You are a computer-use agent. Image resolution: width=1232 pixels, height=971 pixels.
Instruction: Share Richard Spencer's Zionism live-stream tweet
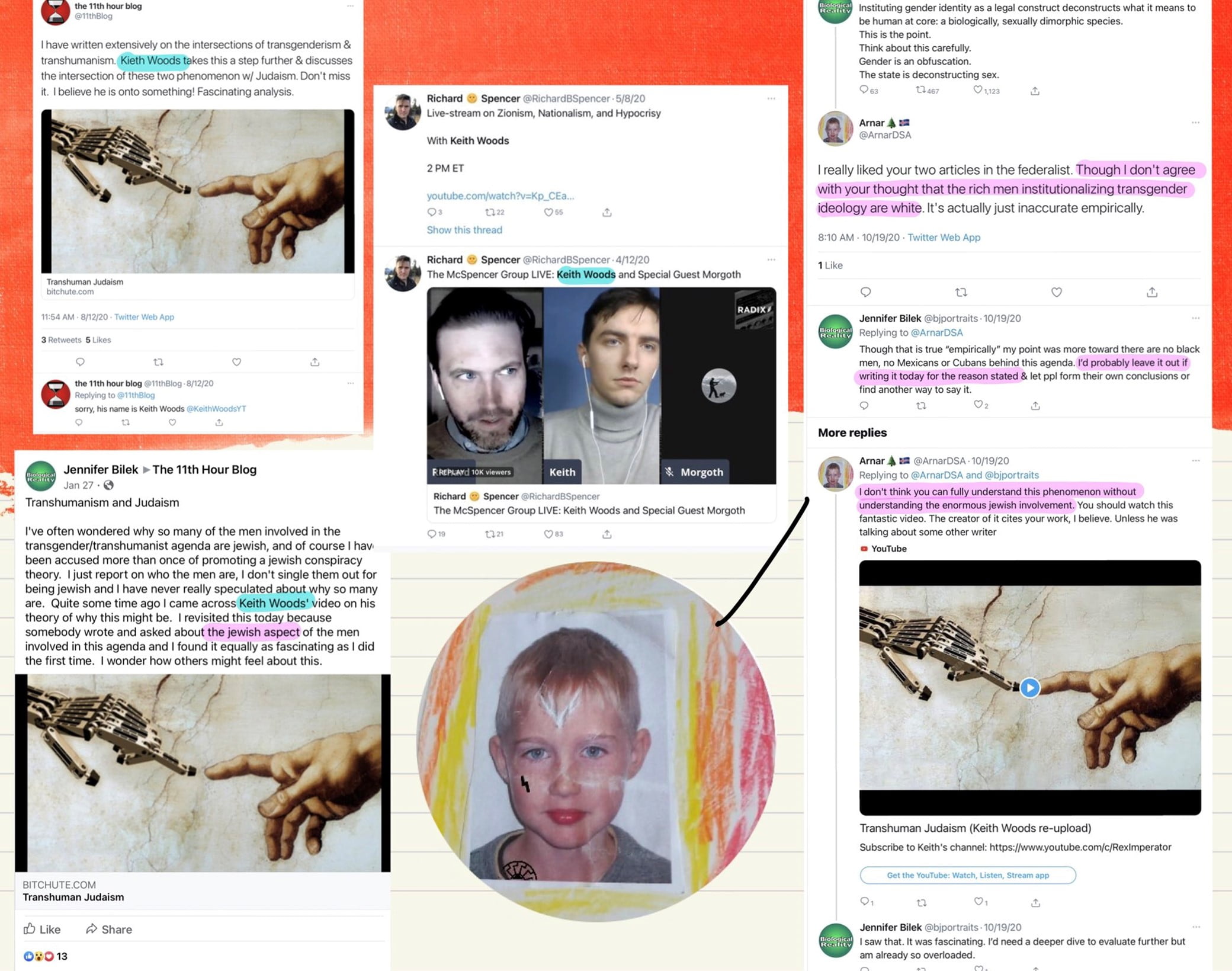(x=607, y=212)
